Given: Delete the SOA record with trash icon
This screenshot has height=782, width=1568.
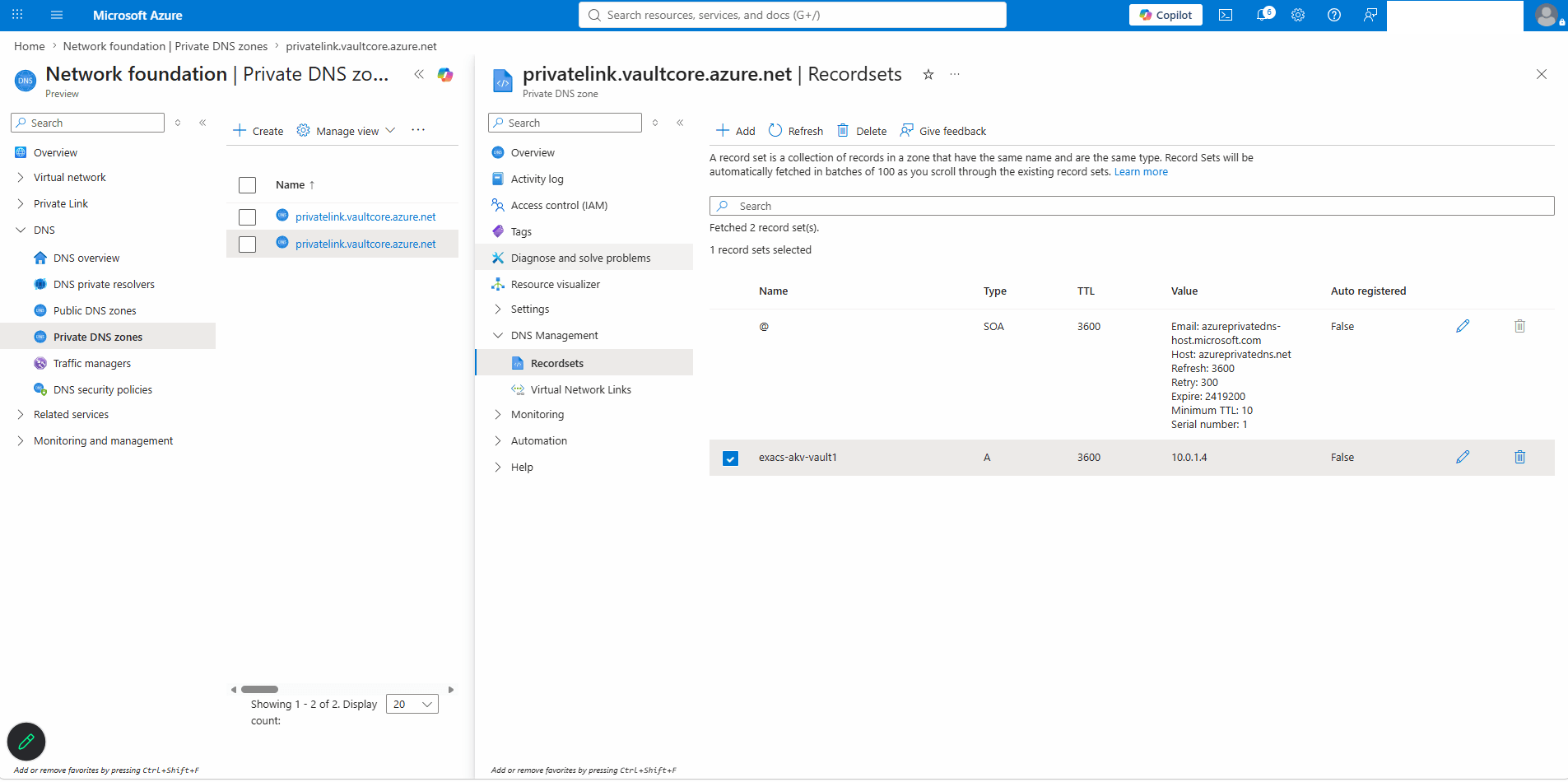Looking at the screenshot, I should pyautogui.click(x=1519, y=326).
